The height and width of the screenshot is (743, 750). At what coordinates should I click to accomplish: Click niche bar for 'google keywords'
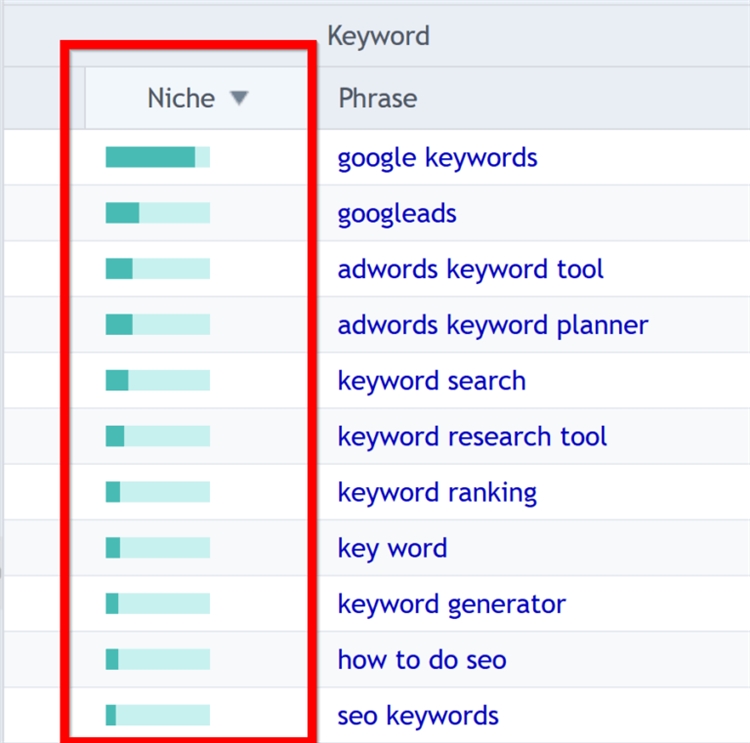point(158,157)
